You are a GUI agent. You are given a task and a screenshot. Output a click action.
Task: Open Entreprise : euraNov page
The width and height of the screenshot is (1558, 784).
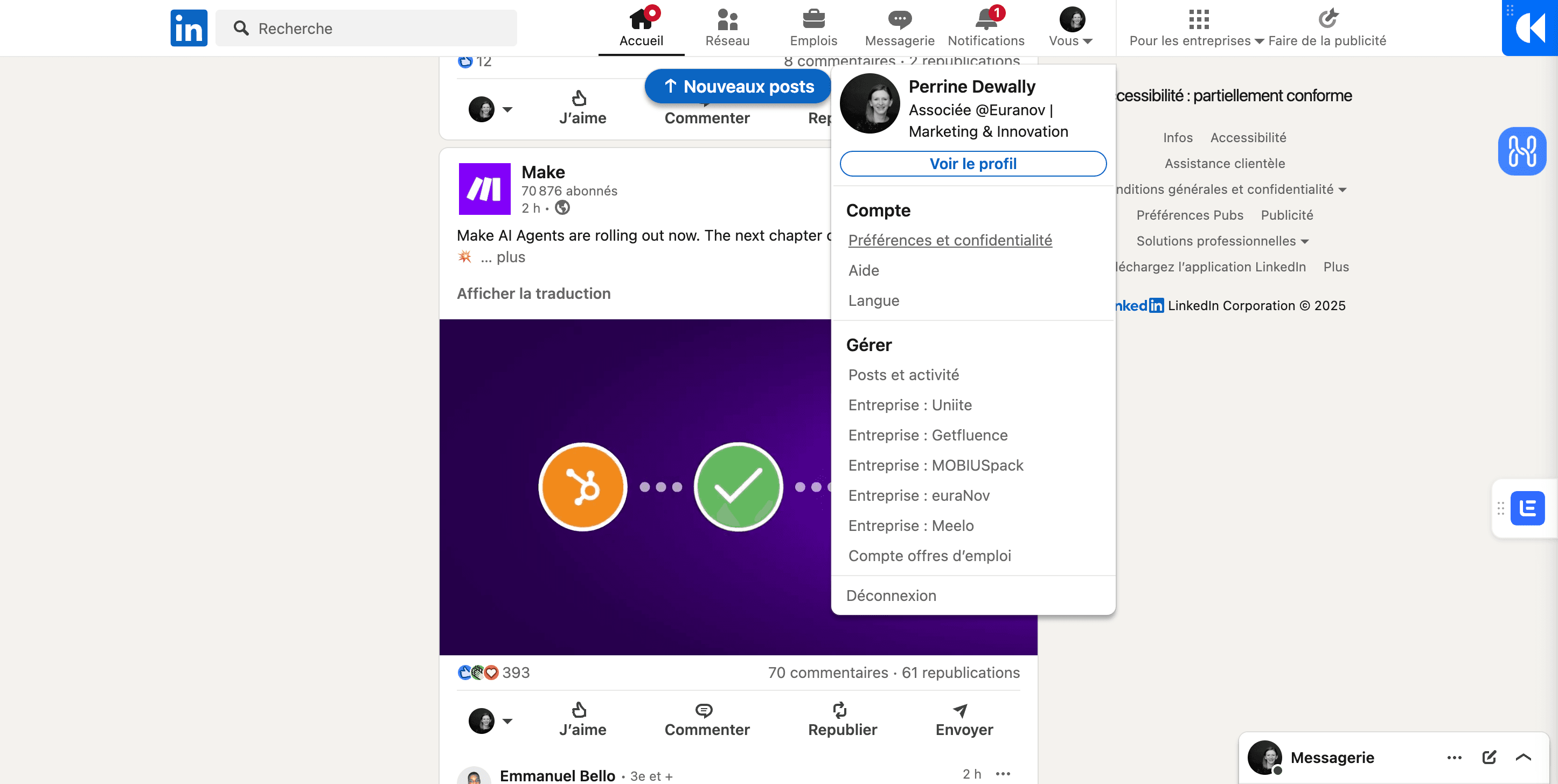click(x=919, y=496)
